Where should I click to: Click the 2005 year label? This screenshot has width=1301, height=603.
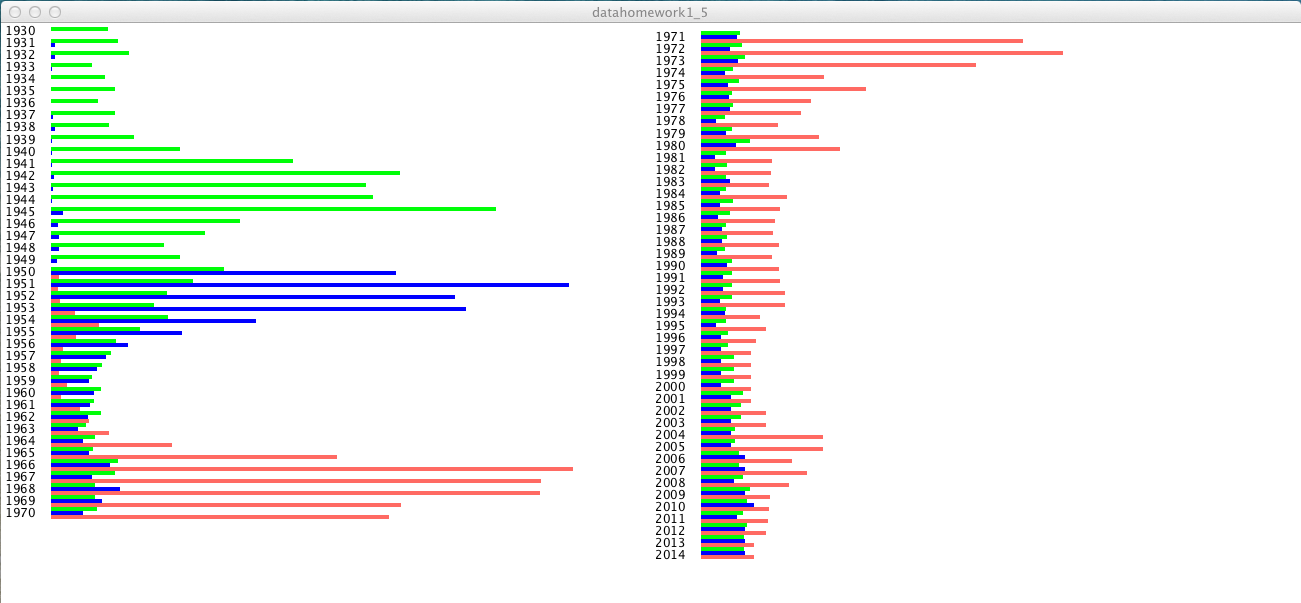coord(670,447)
